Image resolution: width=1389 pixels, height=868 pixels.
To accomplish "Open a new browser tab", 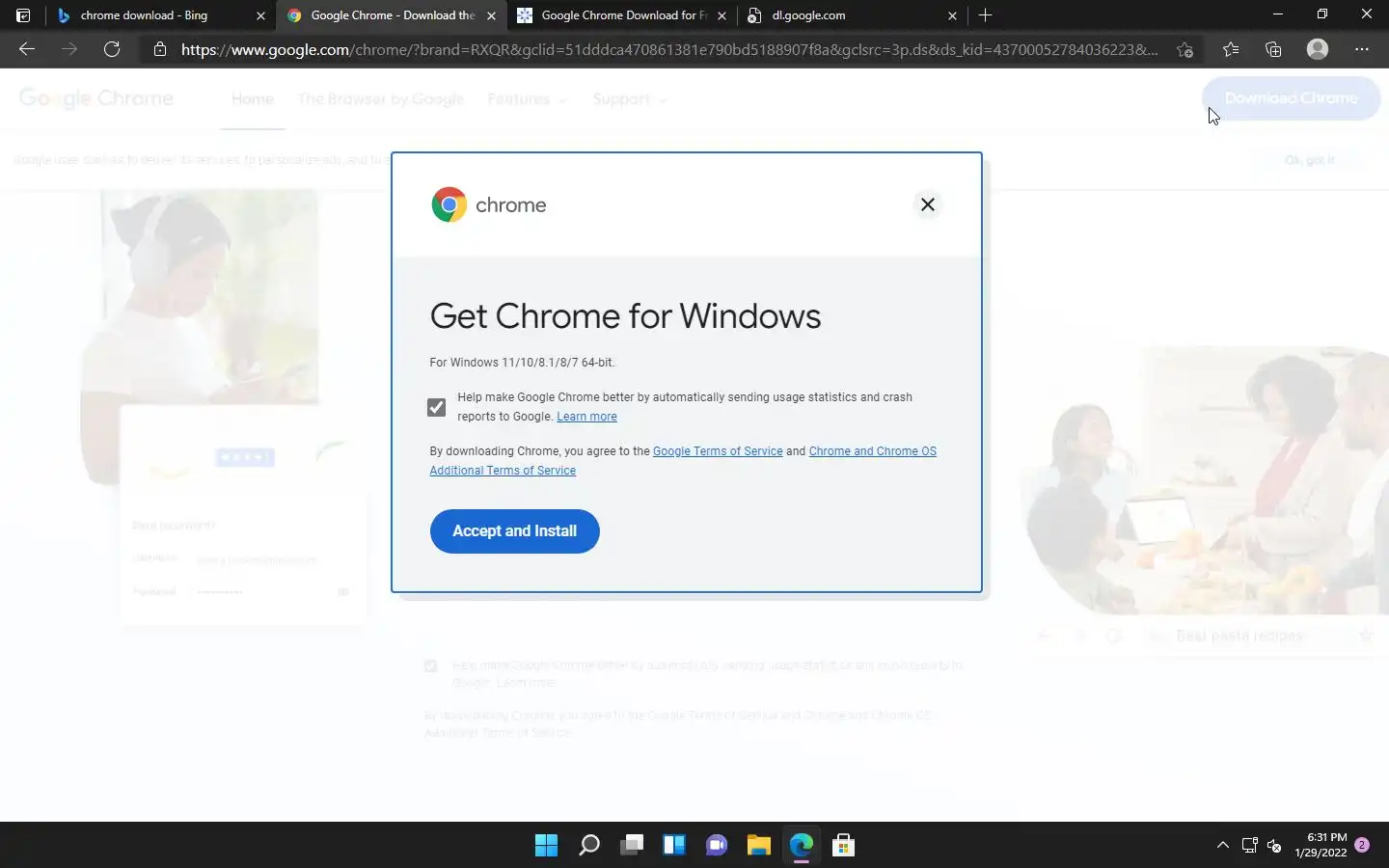I will pyautogui.click(x=985, y=15).
